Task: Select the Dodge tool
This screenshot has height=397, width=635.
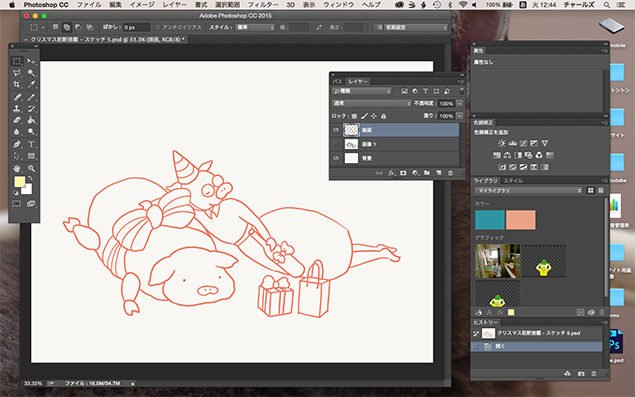Action: pos(32,132)
